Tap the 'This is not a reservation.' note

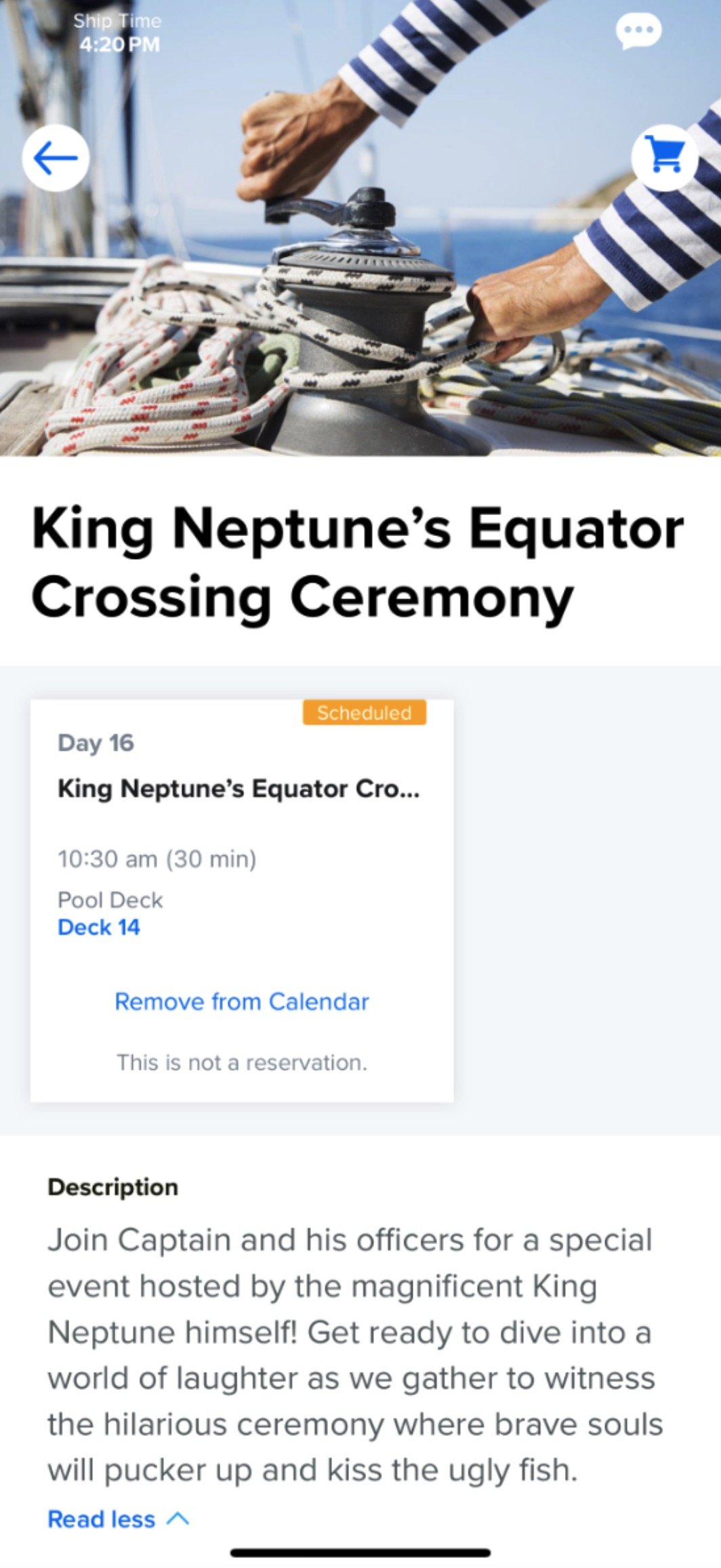[x=242, y=1062]
